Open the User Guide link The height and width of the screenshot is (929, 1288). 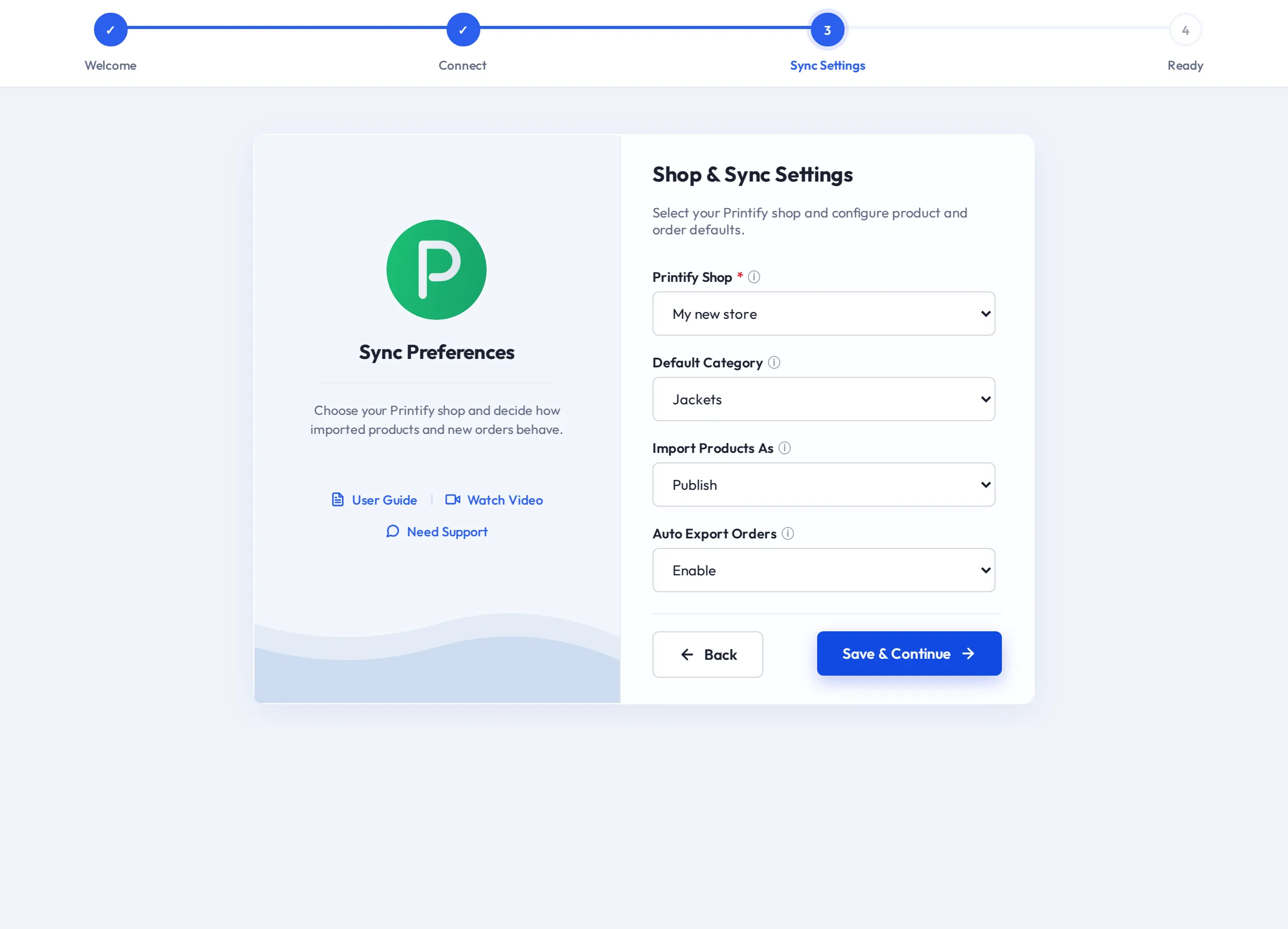point(374,500)
